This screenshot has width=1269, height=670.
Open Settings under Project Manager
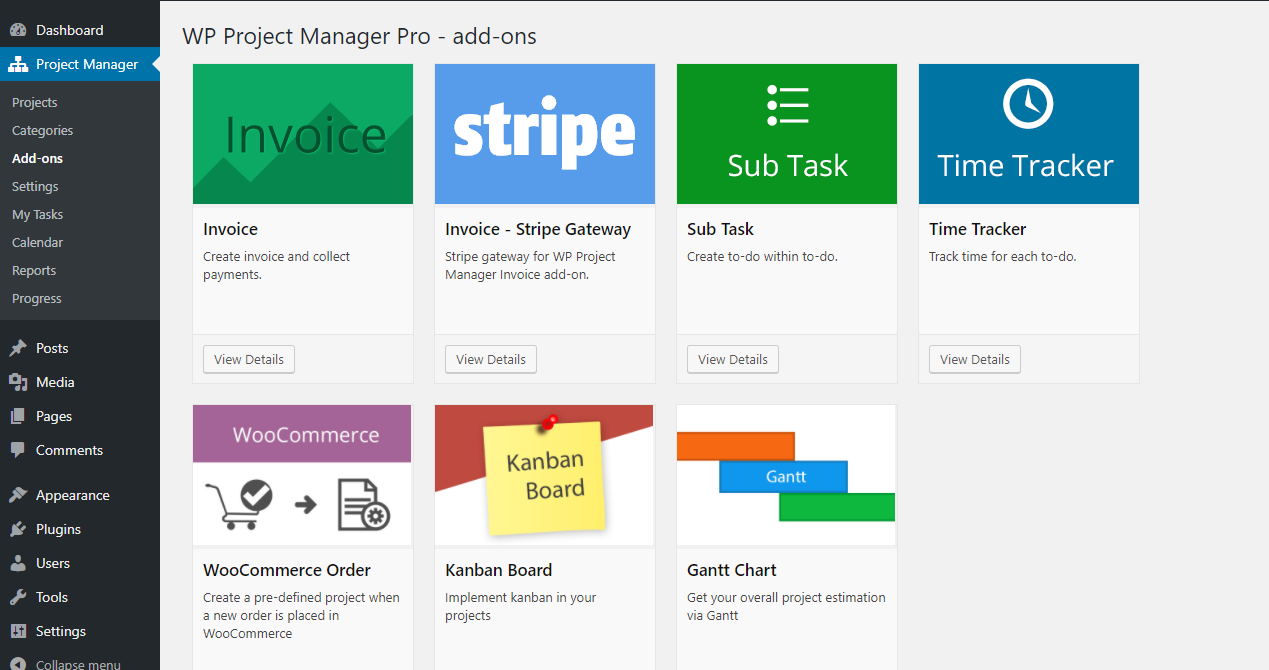pyautogui.click(x=35, y=186)
